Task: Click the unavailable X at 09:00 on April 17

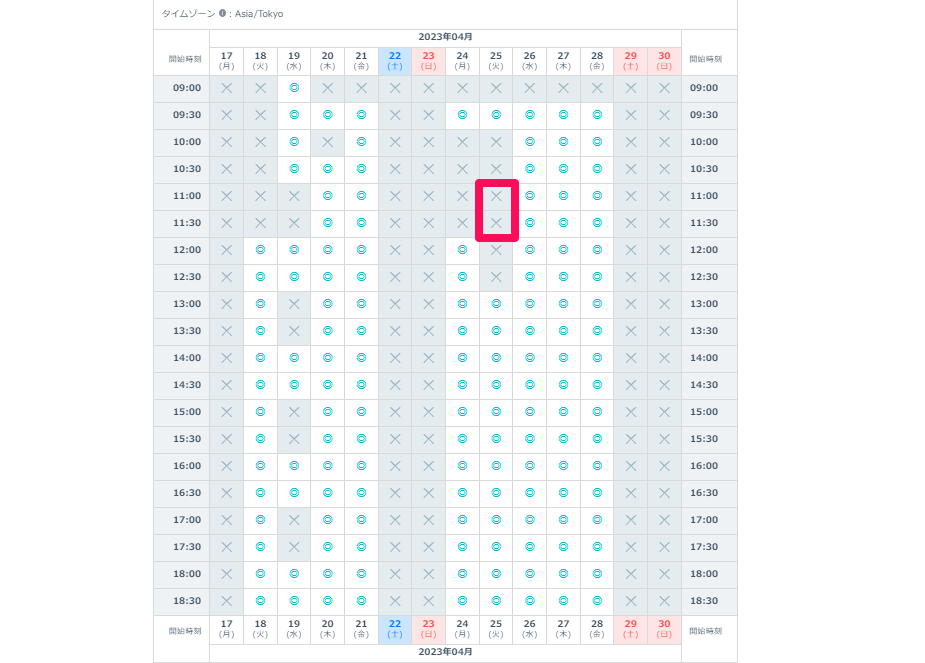Action: coord(227,88)
